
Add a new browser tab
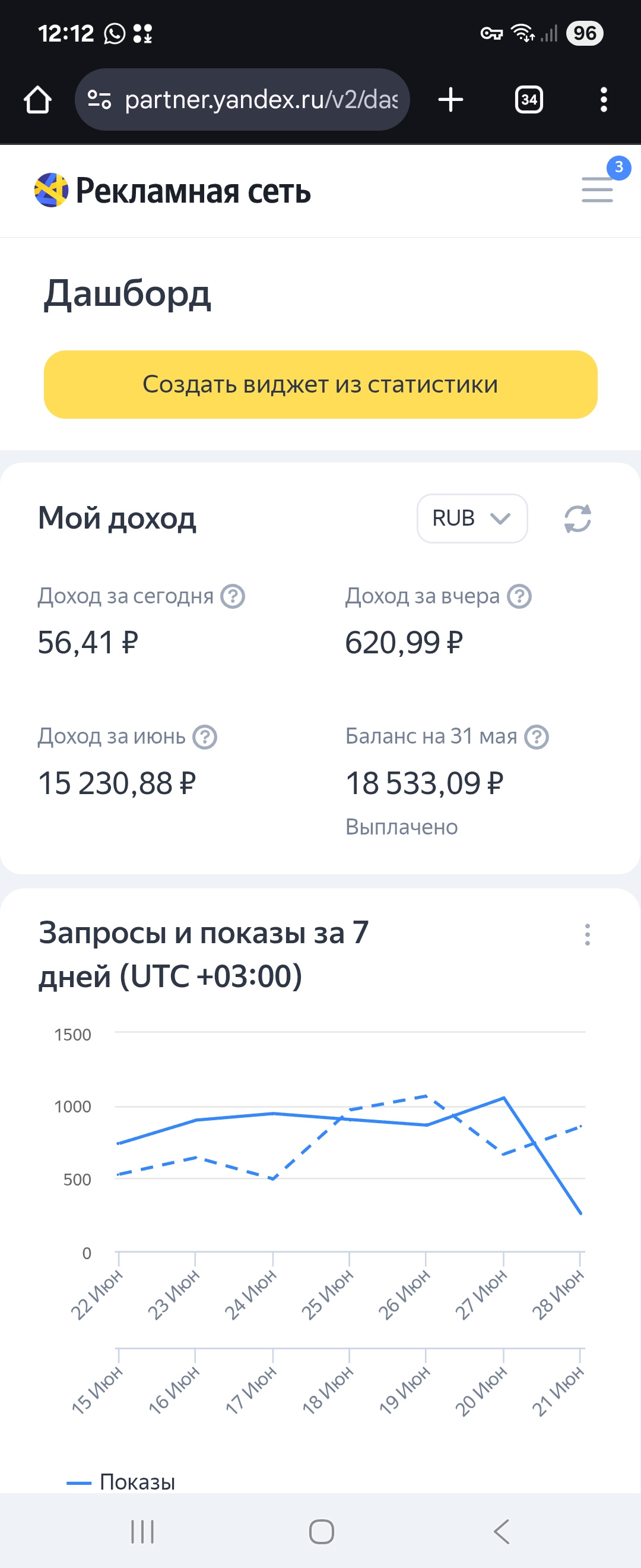click(450, 99)
